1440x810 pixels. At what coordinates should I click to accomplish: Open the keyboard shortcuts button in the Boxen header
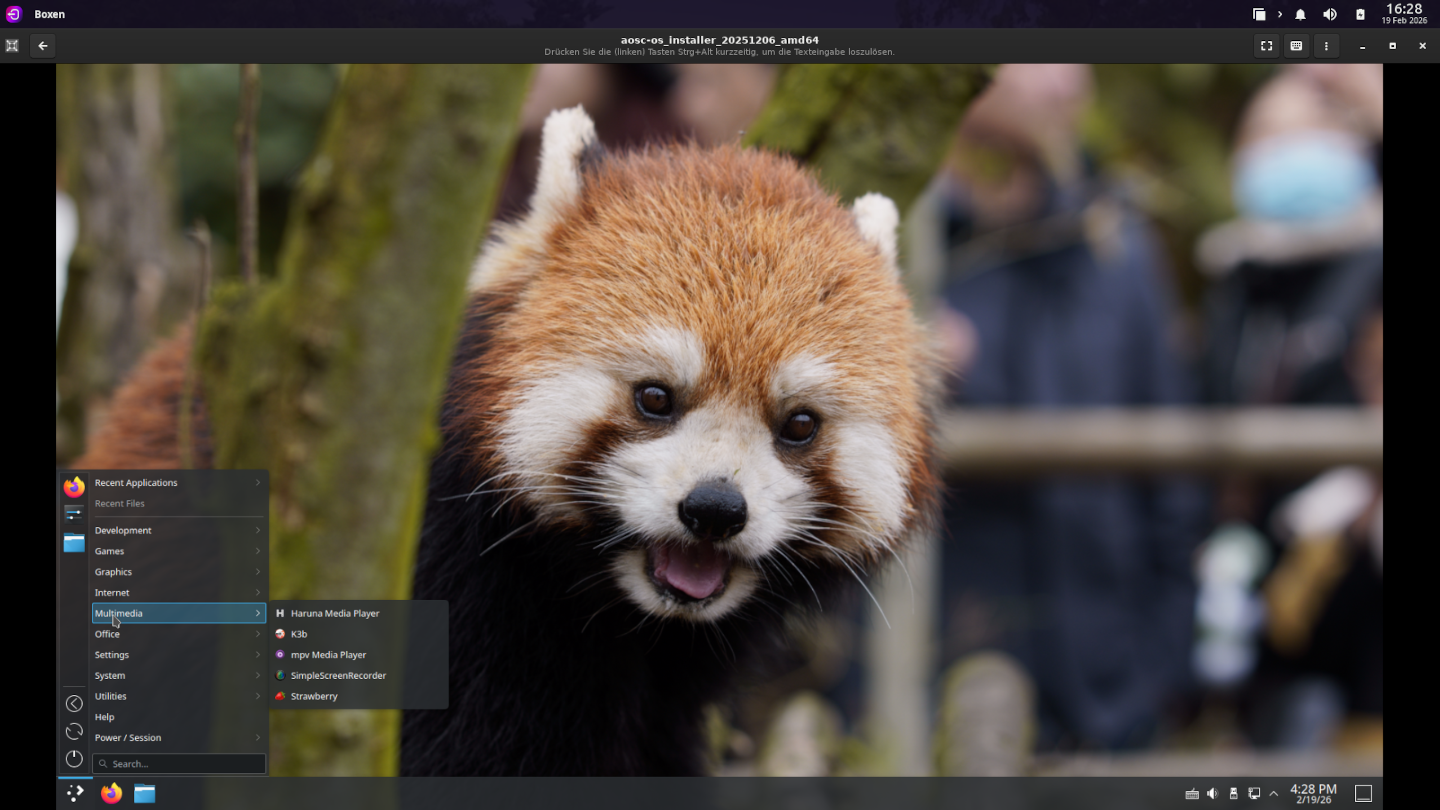pyautogui.click(x=1296, y=46)
